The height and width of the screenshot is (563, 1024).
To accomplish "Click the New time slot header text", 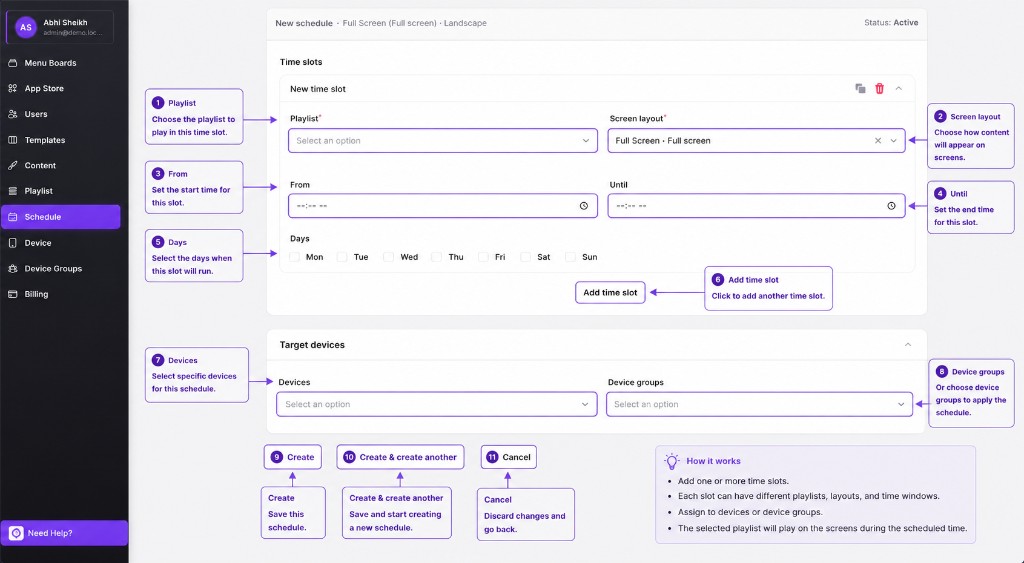I will 318,89.
